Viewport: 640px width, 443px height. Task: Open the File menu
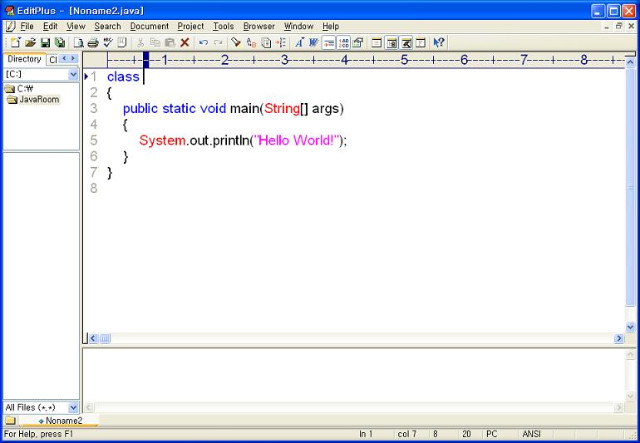click(27, 26)
